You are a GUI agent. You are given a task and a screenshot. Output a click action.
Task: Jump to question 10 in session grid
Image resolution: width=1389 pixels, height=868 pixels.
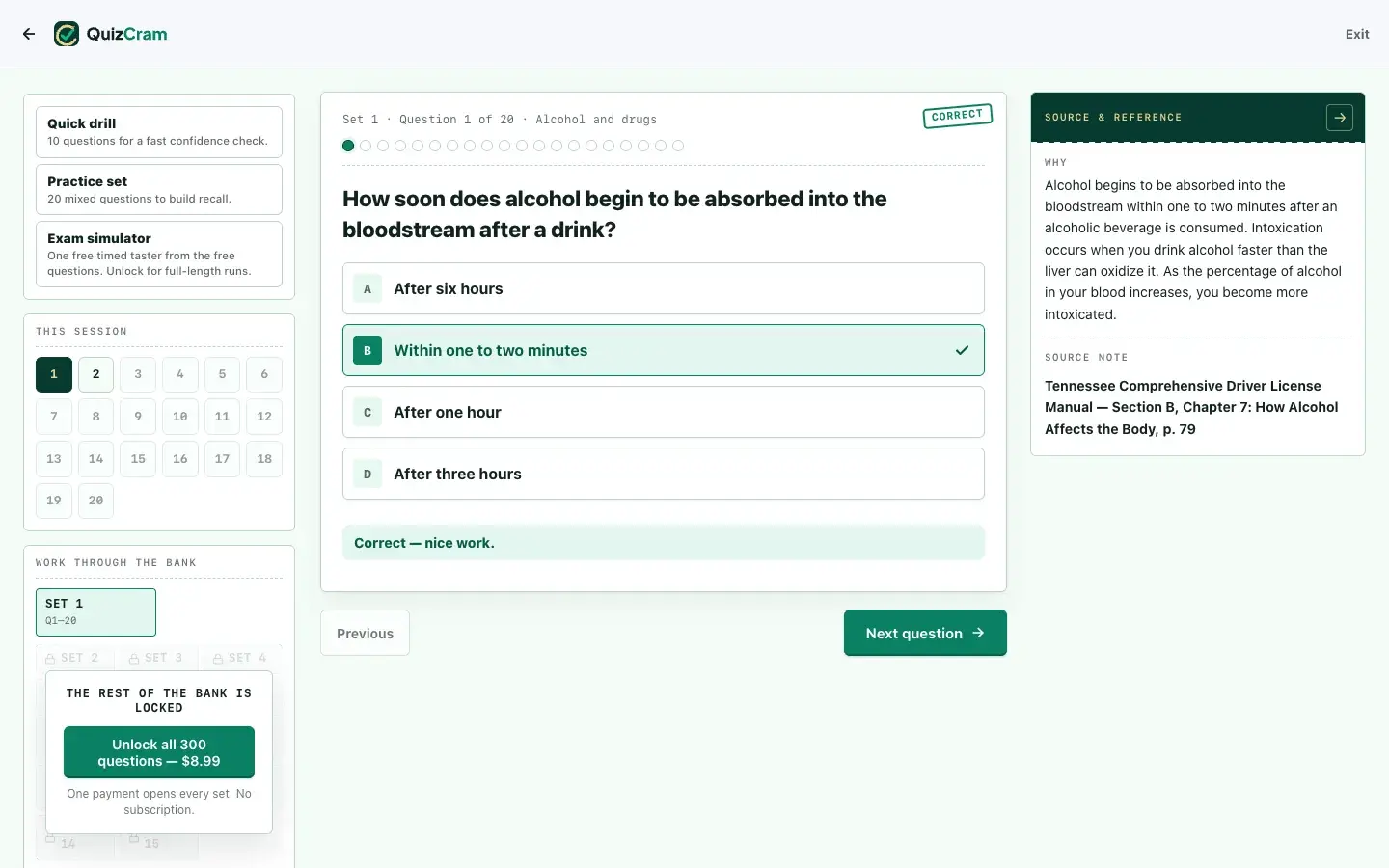[x=180, y=417]
